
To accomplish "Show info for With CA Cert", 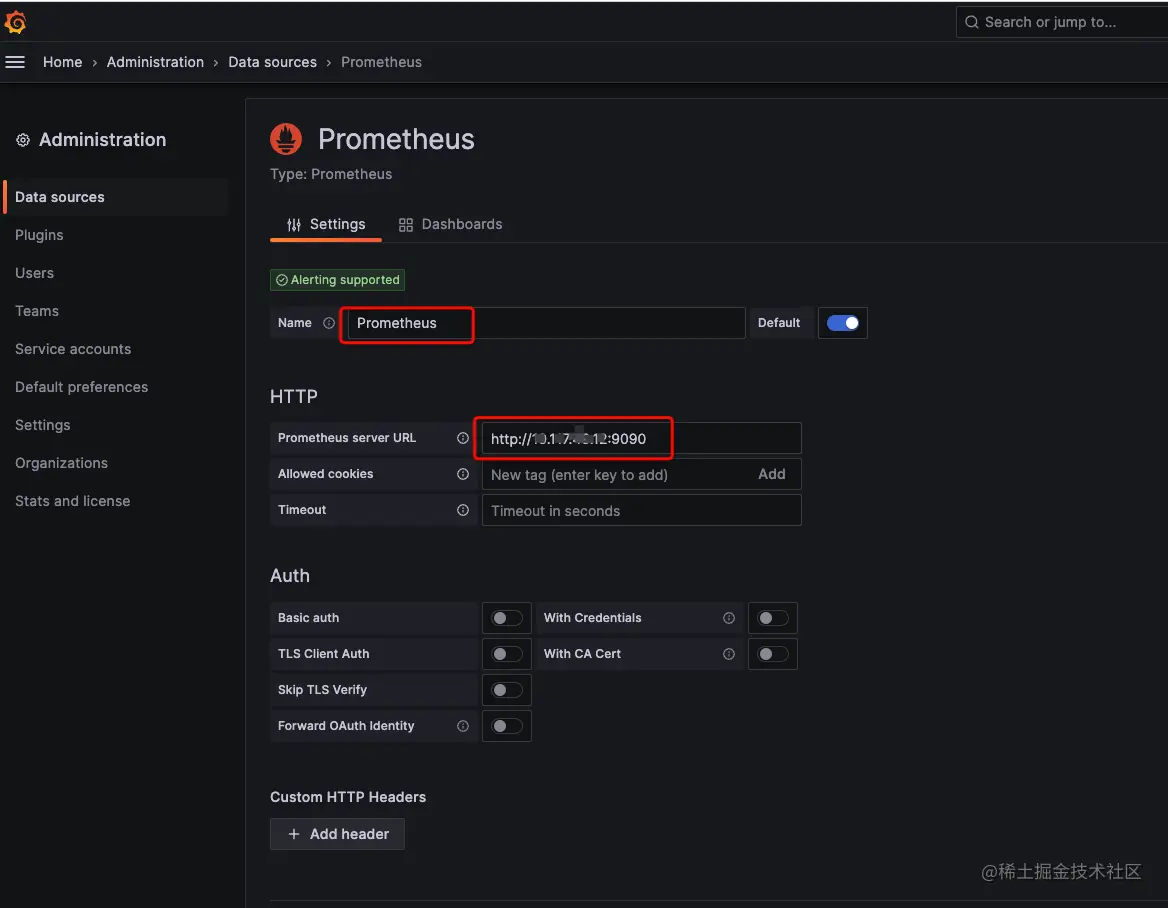I will pyautogui.click(x=729, y=654).
